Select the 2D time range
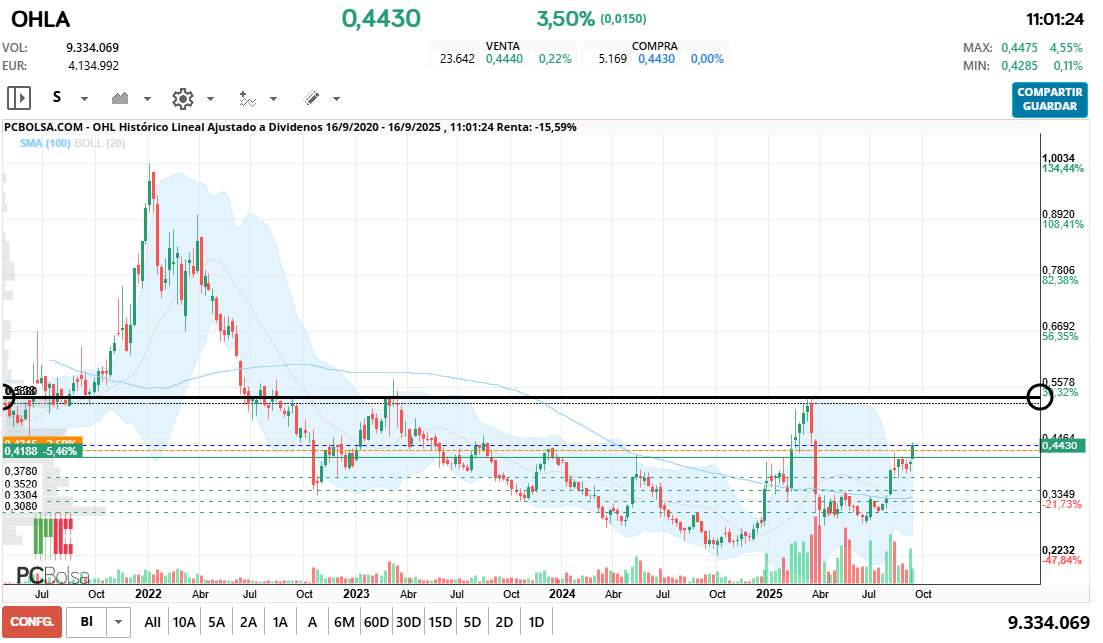 coord(504,622)
